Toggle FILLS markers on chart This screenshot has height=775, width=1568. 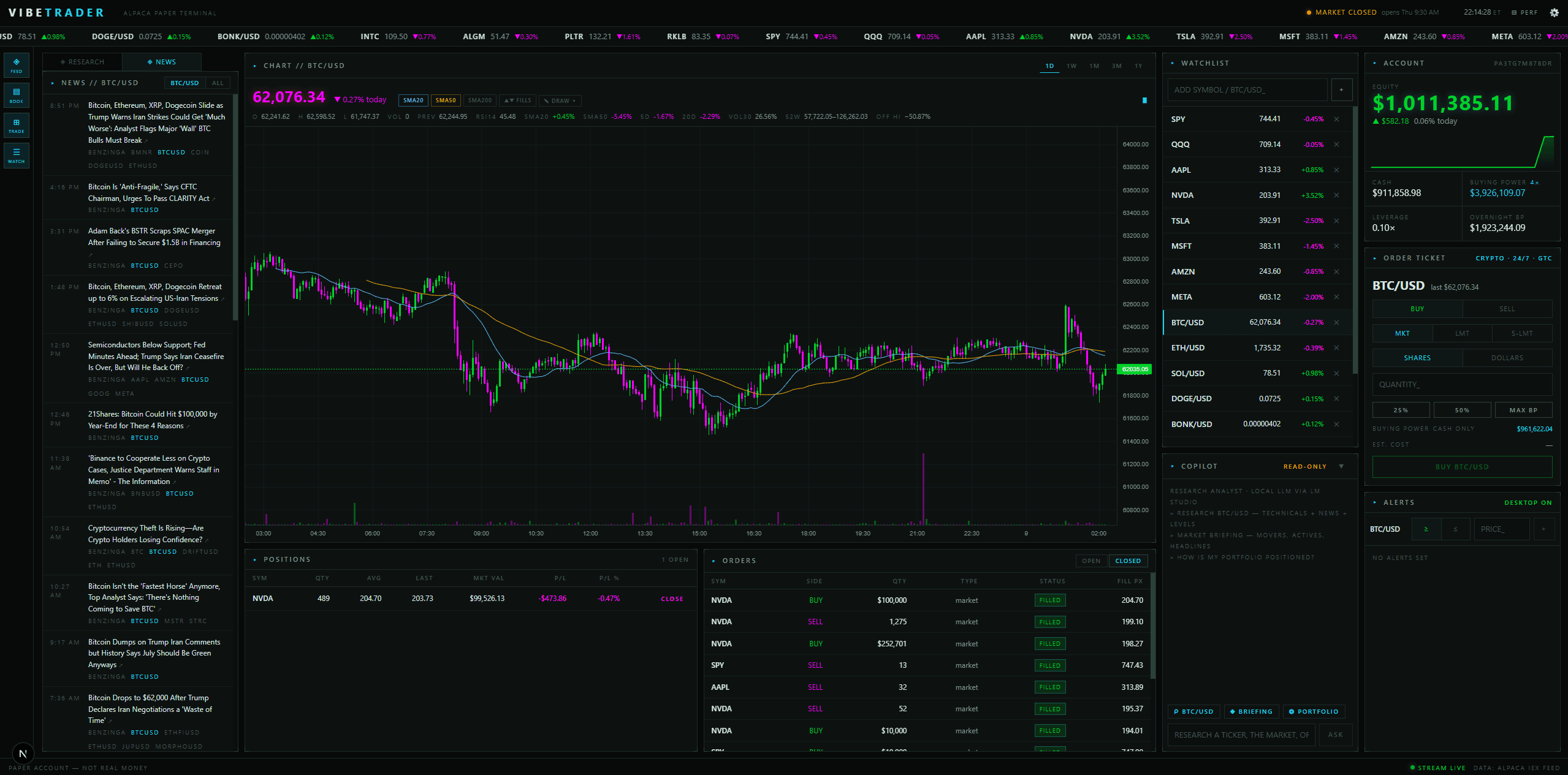pyautogui.click(x=518, y=100)
